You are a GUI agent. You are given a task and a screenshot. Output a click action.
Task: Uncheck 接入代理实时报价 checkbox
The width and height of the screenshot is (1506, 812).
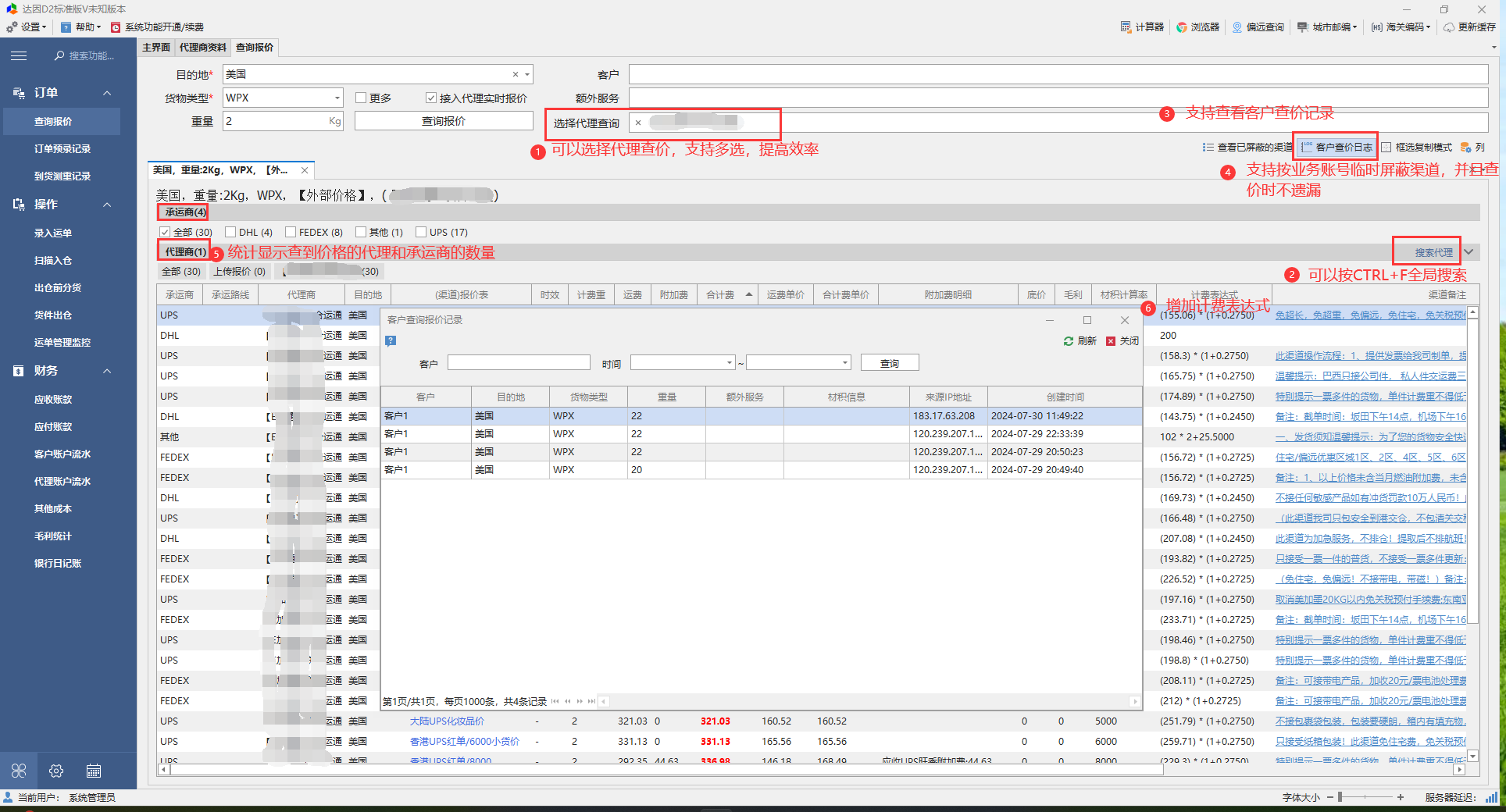pos(431,98)
